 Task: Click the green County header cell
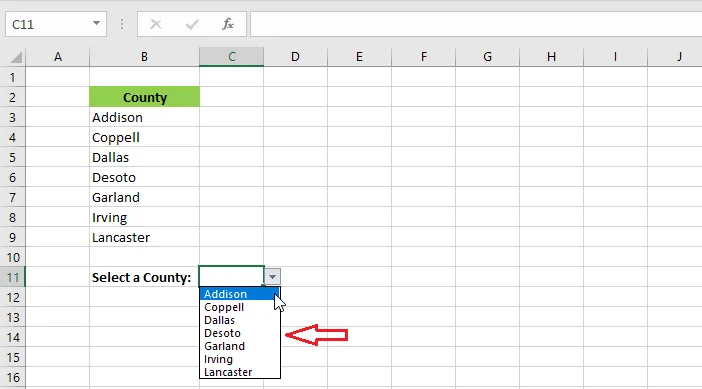pyautogui.click(x=144, y=97)
